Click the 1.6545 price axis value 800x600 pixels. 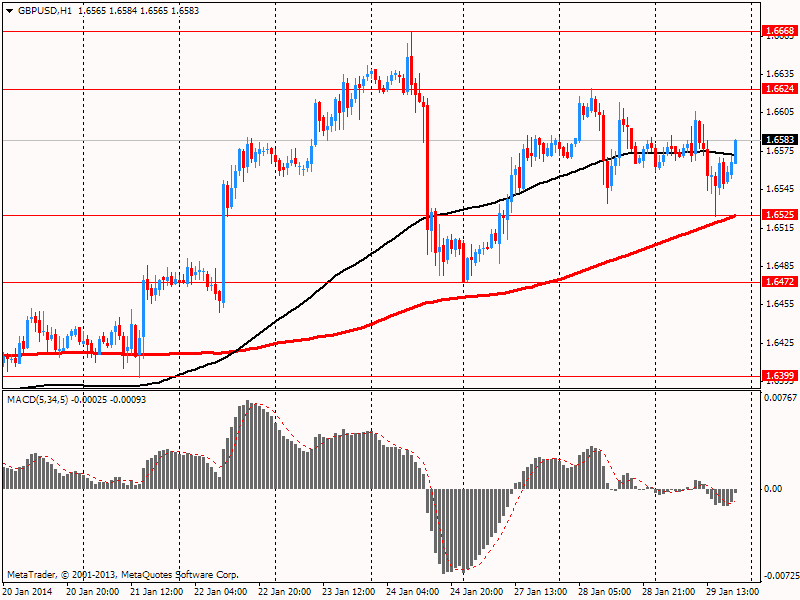click(780, 189)
